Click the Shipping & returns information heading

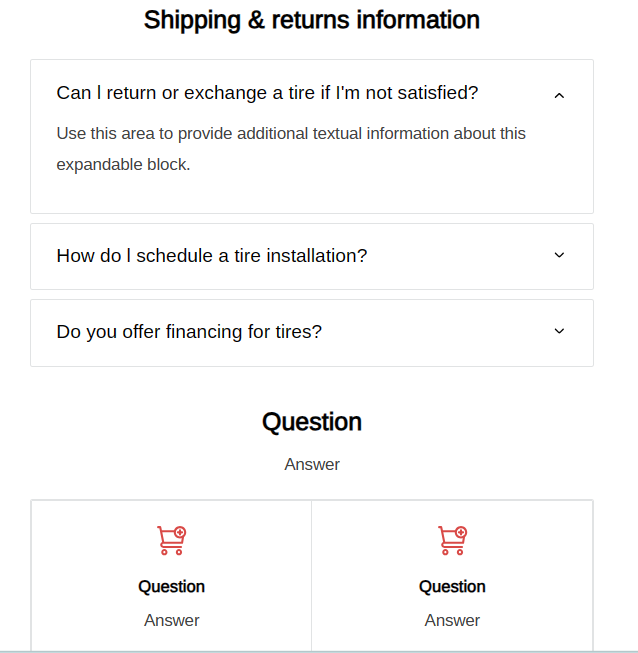click(311, 20)
